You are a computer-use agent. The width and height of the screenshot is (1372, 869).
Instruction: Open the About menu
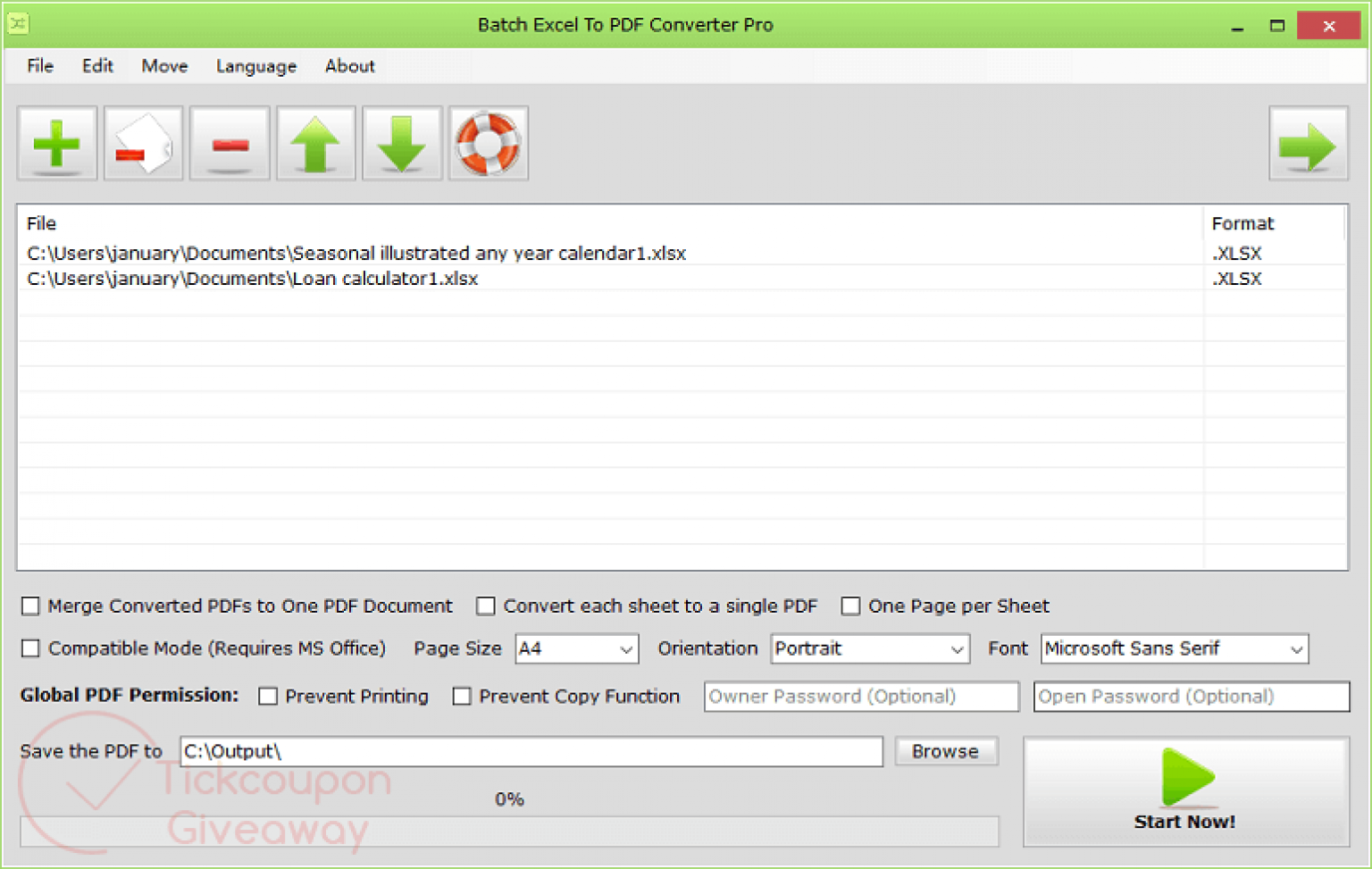(x=349, y=66)
